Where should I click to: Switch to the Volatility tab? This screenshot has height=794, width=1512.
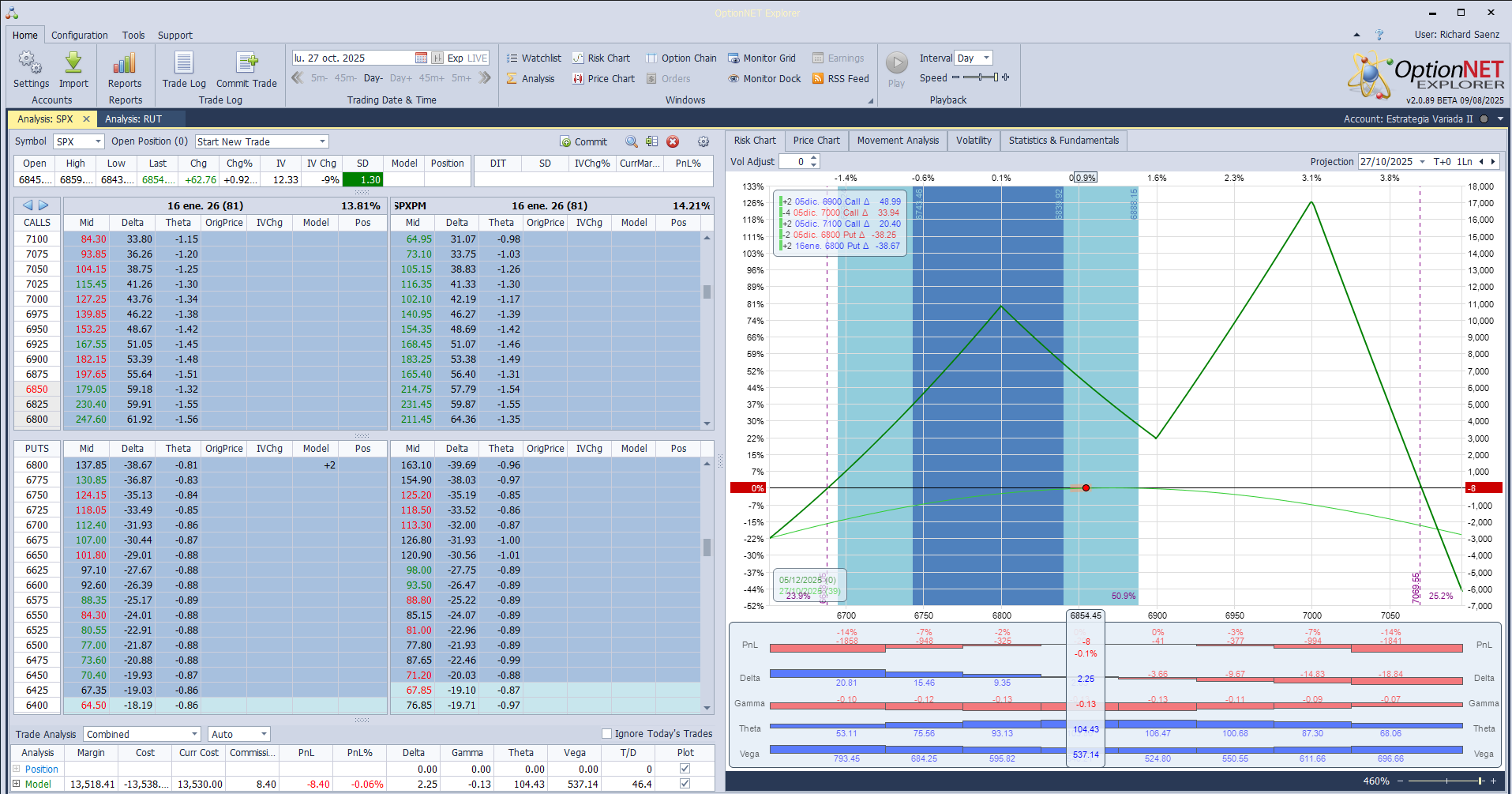point(974,141)
